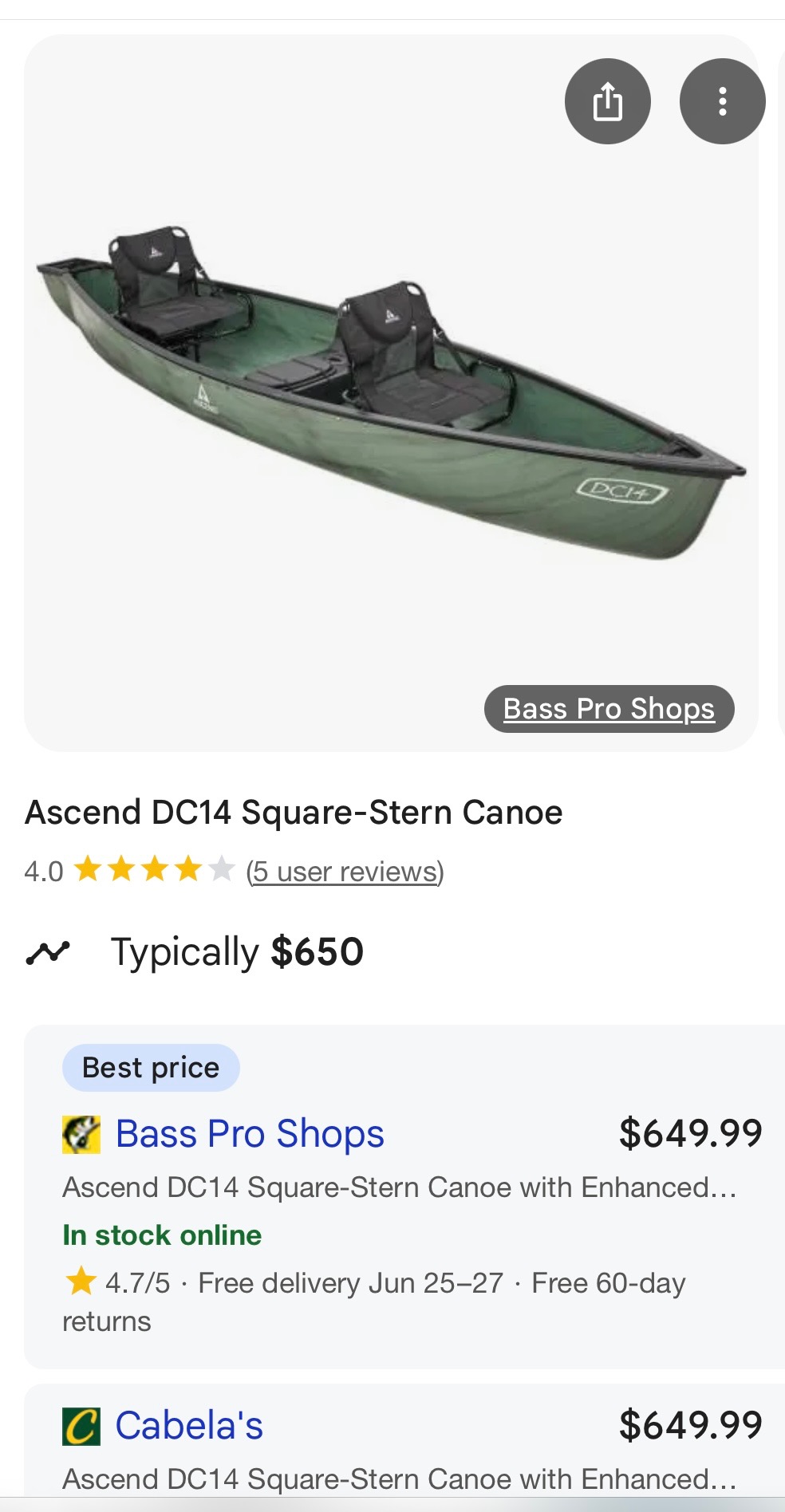The width and height of the screenshot is (785, 1512).
Task: Tap the share icon on product image
Action: [607, 101]
